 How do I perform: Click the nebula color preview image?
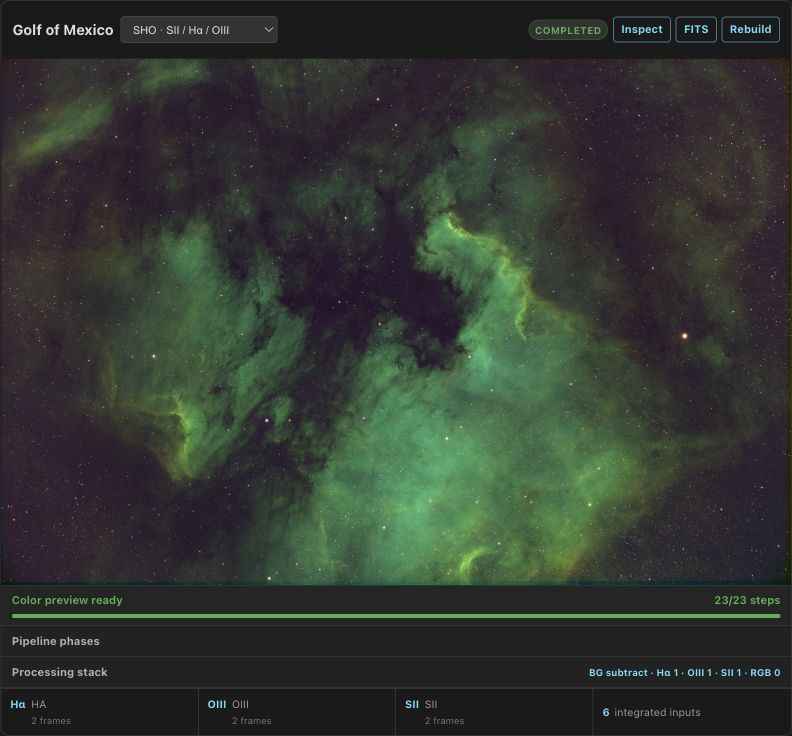(x=396, y=322)
